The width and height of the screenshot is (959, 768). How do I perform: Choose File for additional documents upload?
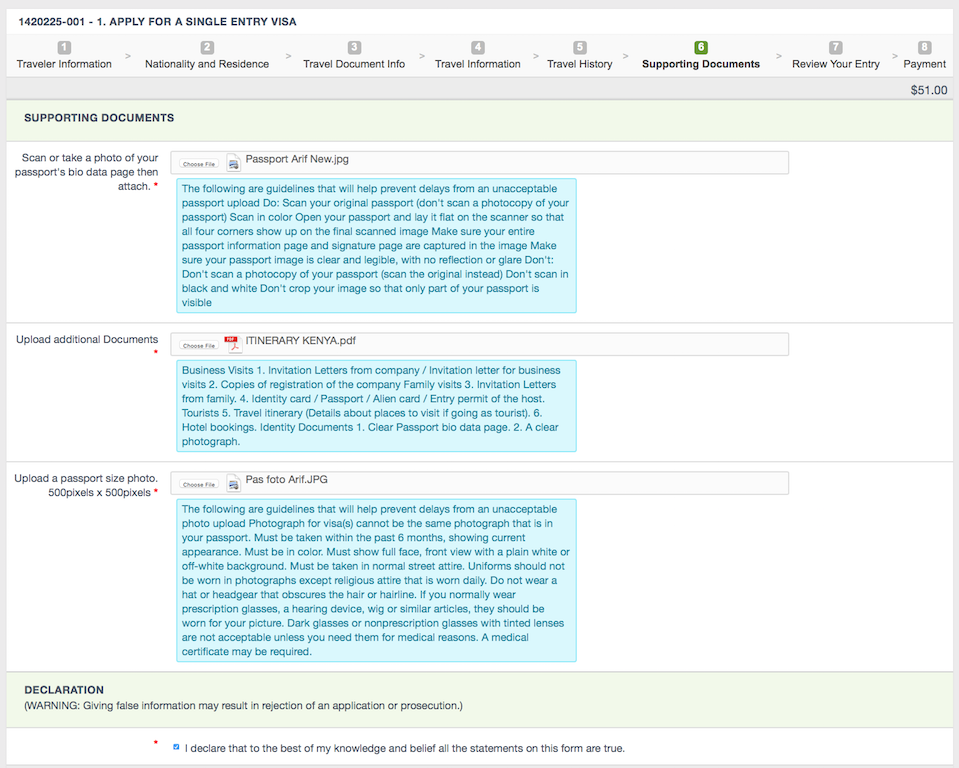(x=198, y=345)
